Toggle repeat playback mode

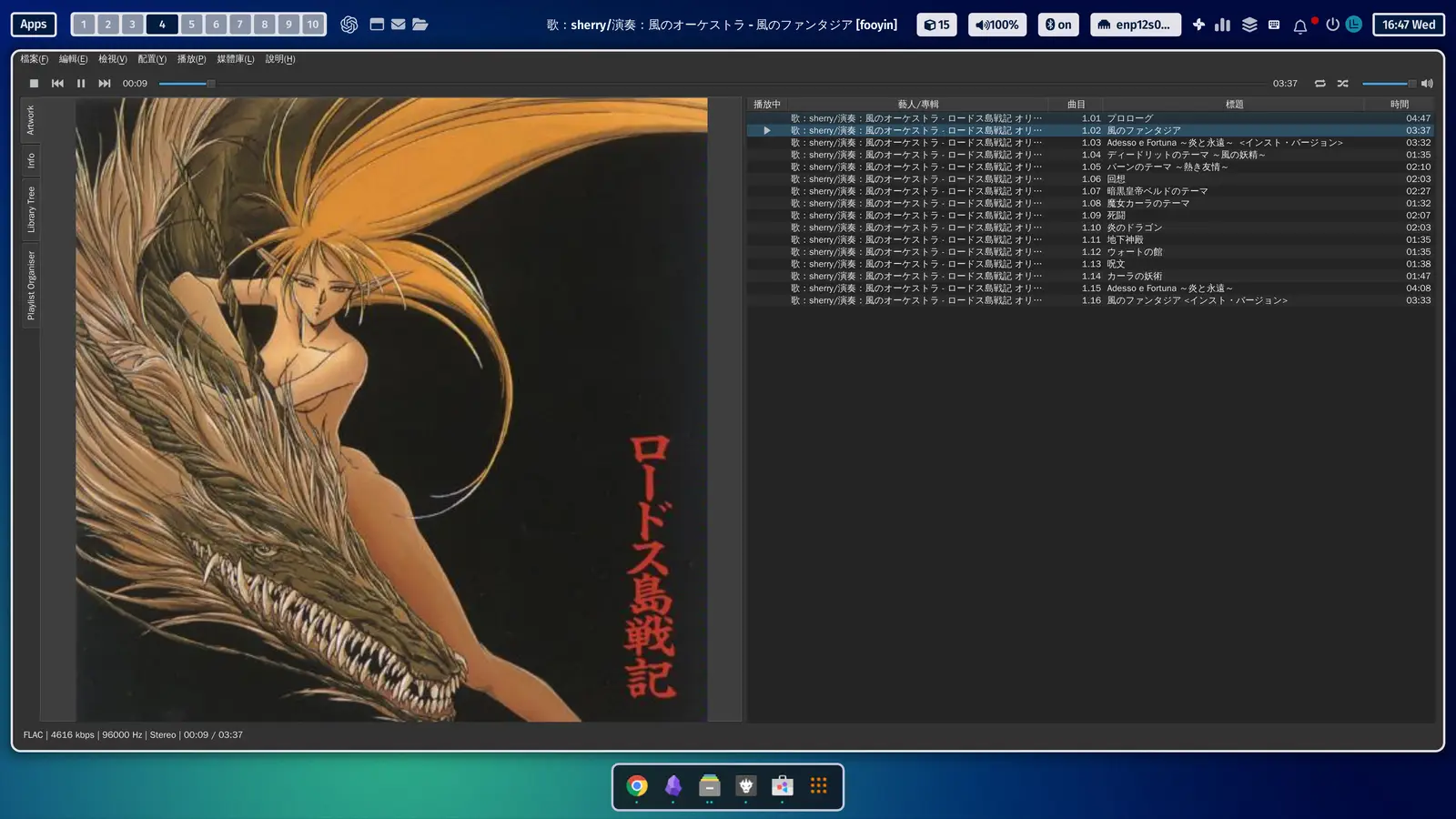[1319, 83]
